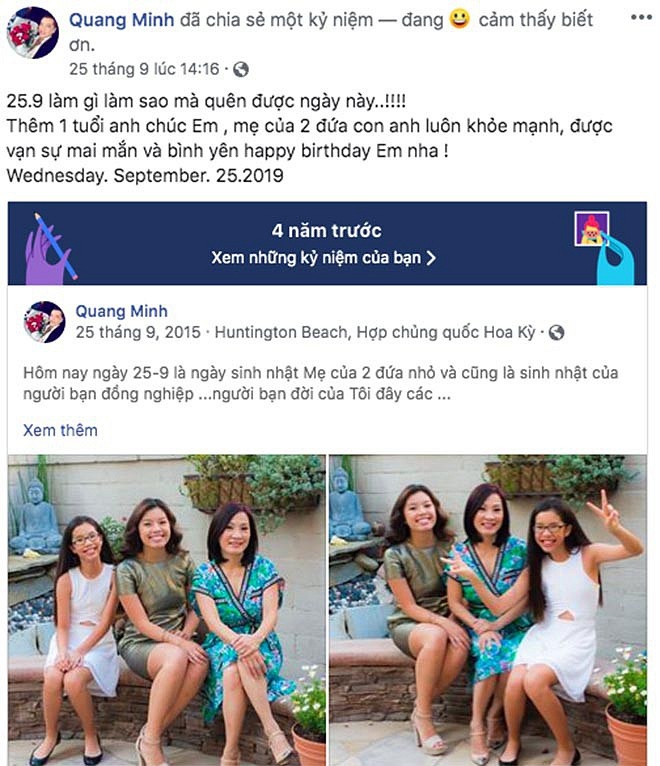Click the 25 tháng 9, 2015 date link
The height and width of the screenshot is (766, 660).
pyautogui.click(x=138, y=332)
